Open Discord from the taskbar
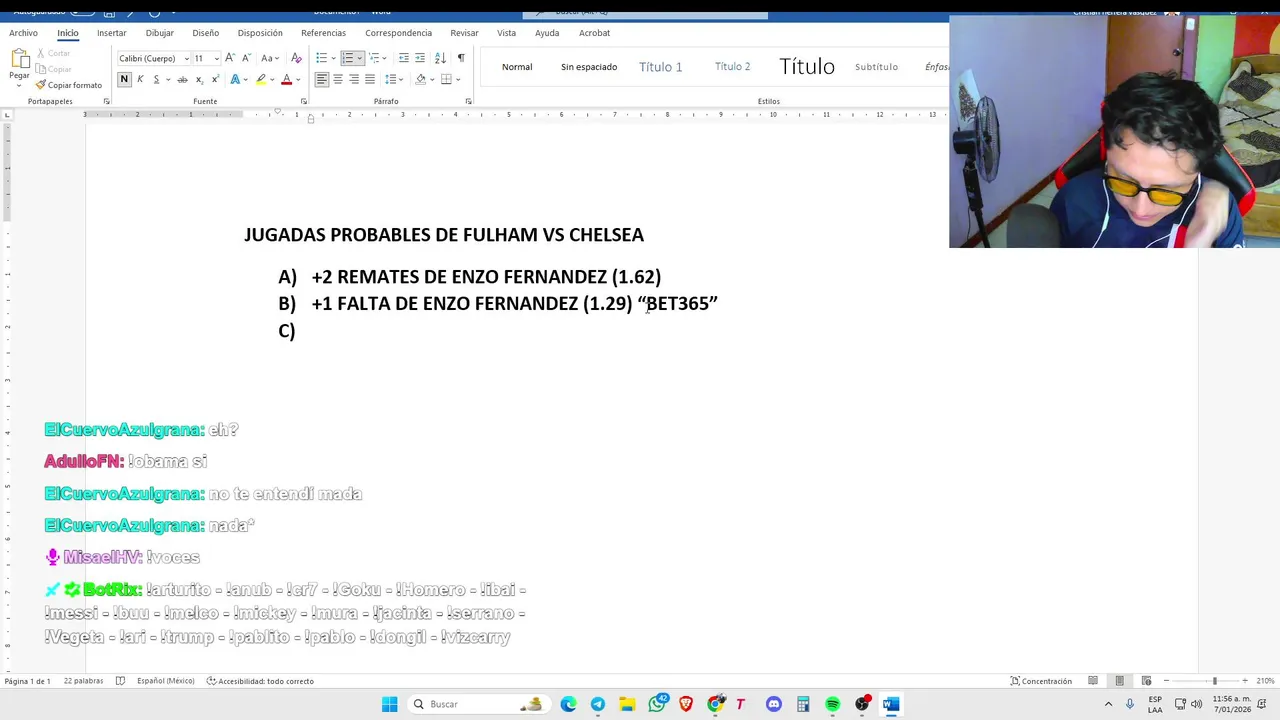The height and width of the screenshot is (720, 1280). pos(774,704)
